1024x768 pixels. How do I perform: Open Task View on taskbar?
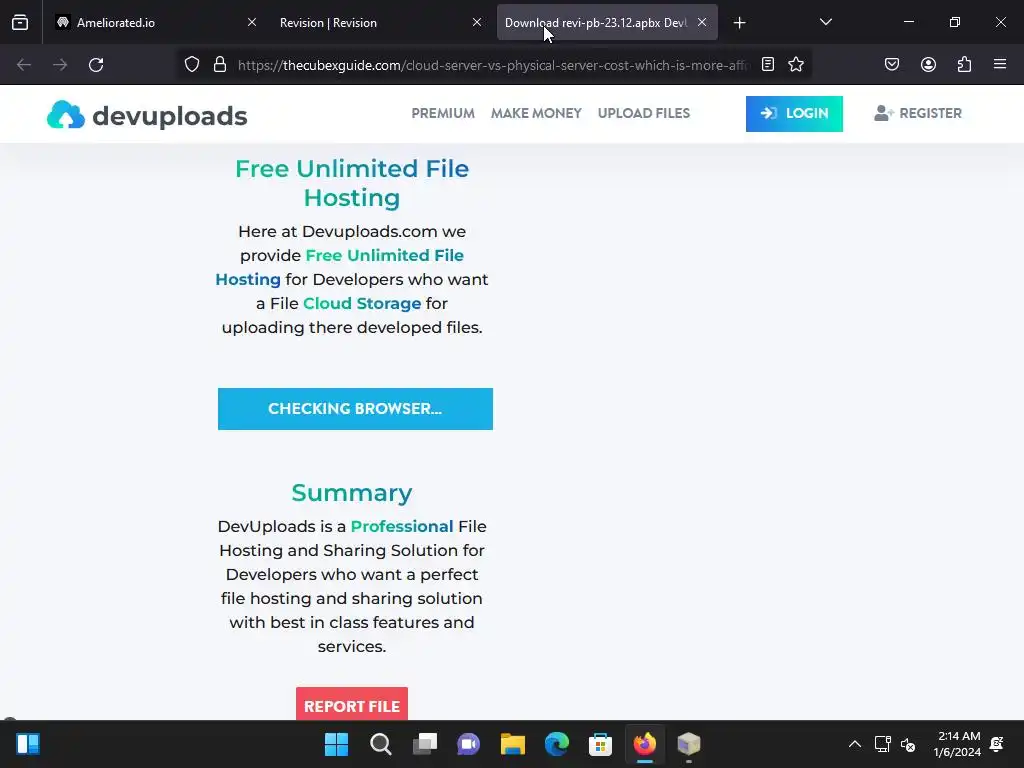click(x=424, y=744)
